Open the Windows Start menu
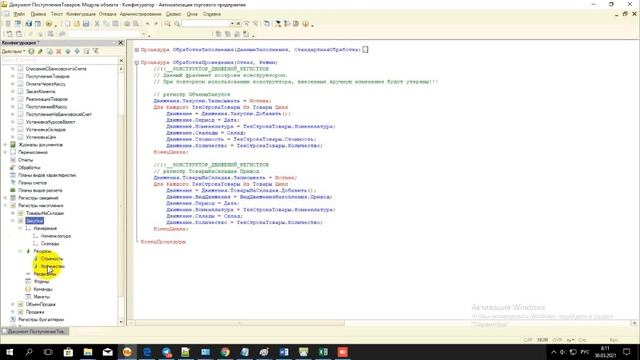 click(9, 352)
